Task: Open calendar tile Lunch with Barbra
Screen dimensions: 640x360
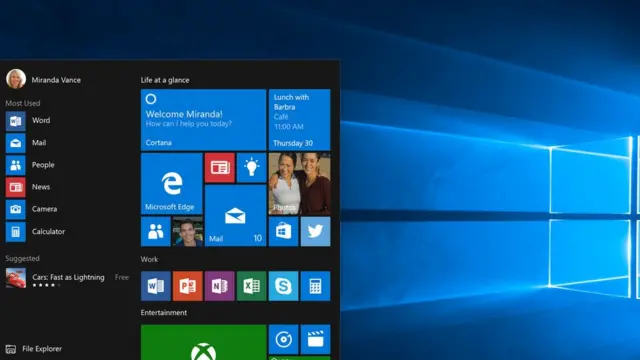Action: point(299,120)
